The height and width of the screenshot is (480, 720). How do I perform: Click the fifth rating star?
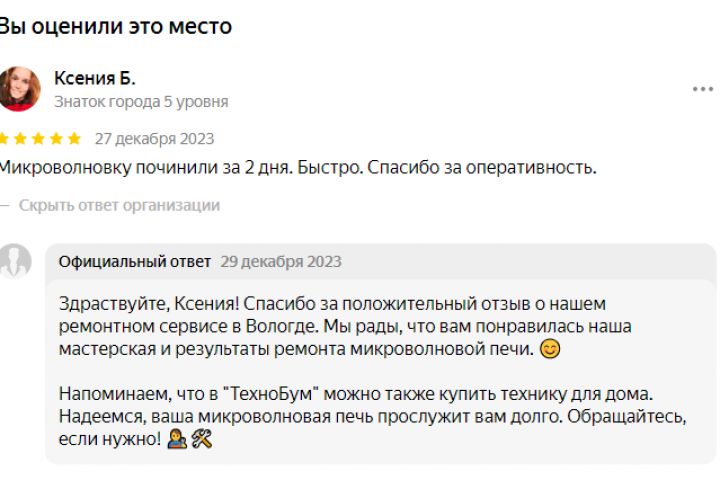74,139
